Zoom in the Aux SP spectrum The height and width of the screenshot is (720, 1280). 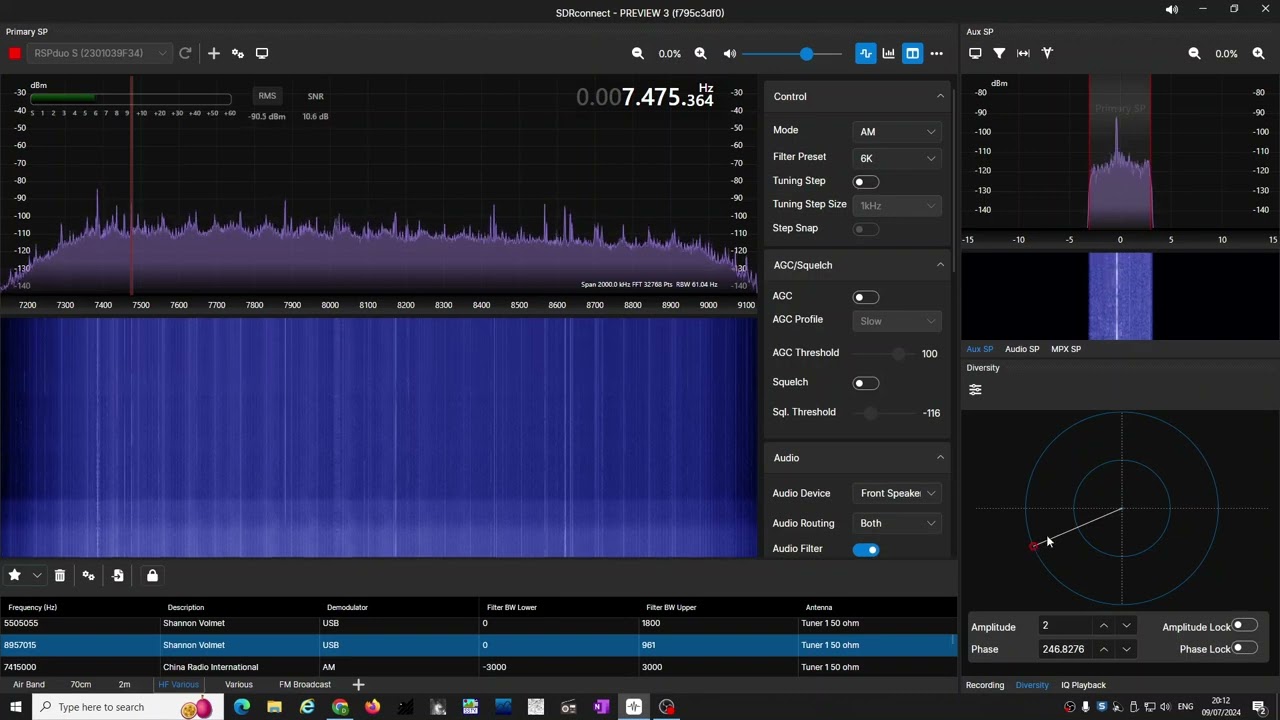click(1258, 53)
